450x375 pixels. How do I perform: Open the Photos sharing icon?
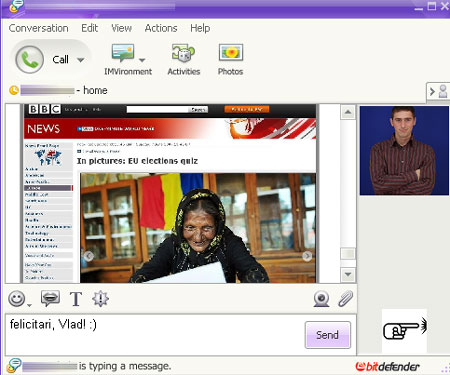(x=231, y=53)
